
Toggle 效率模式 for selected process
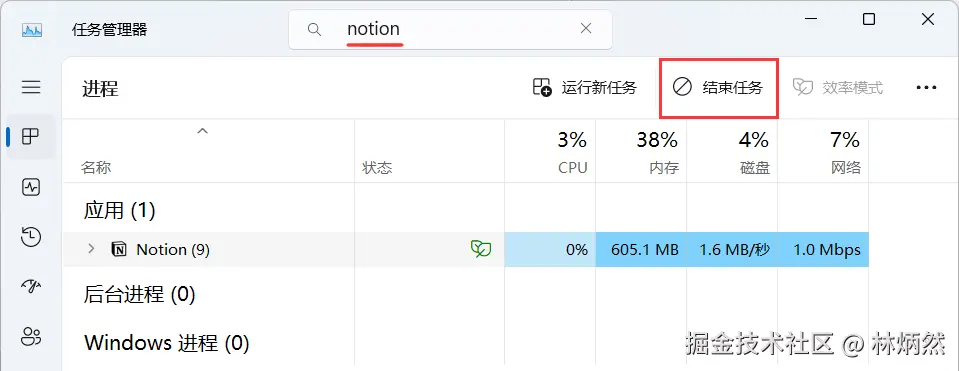tap(837, 88)
